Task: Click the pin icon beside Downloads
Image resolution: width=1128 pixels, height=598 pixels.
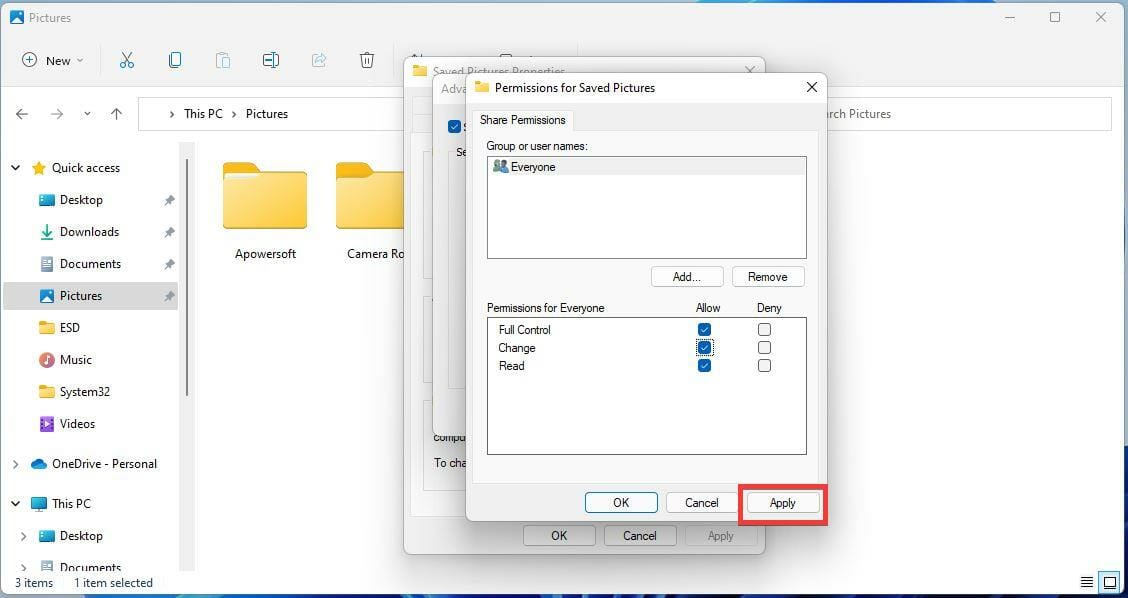Action: point(169,232)
